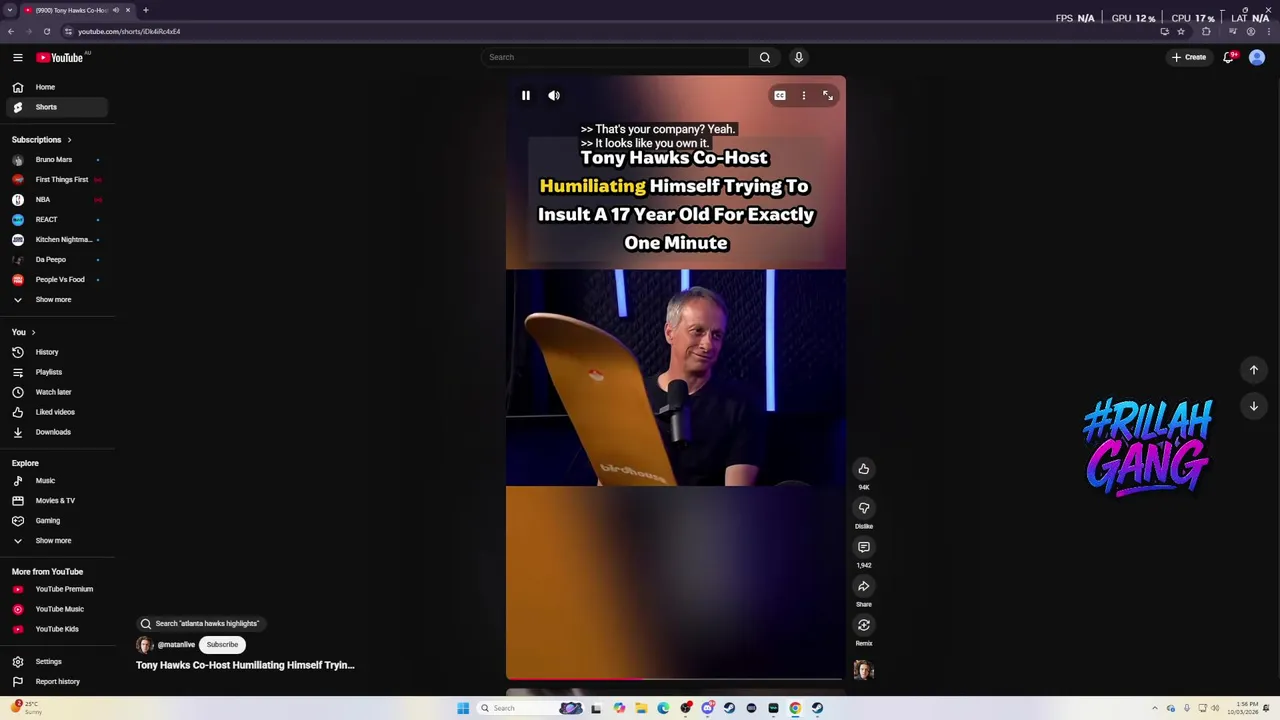Expand Show more under Explore
1280x720 pixels.
[x=57, y=541]
